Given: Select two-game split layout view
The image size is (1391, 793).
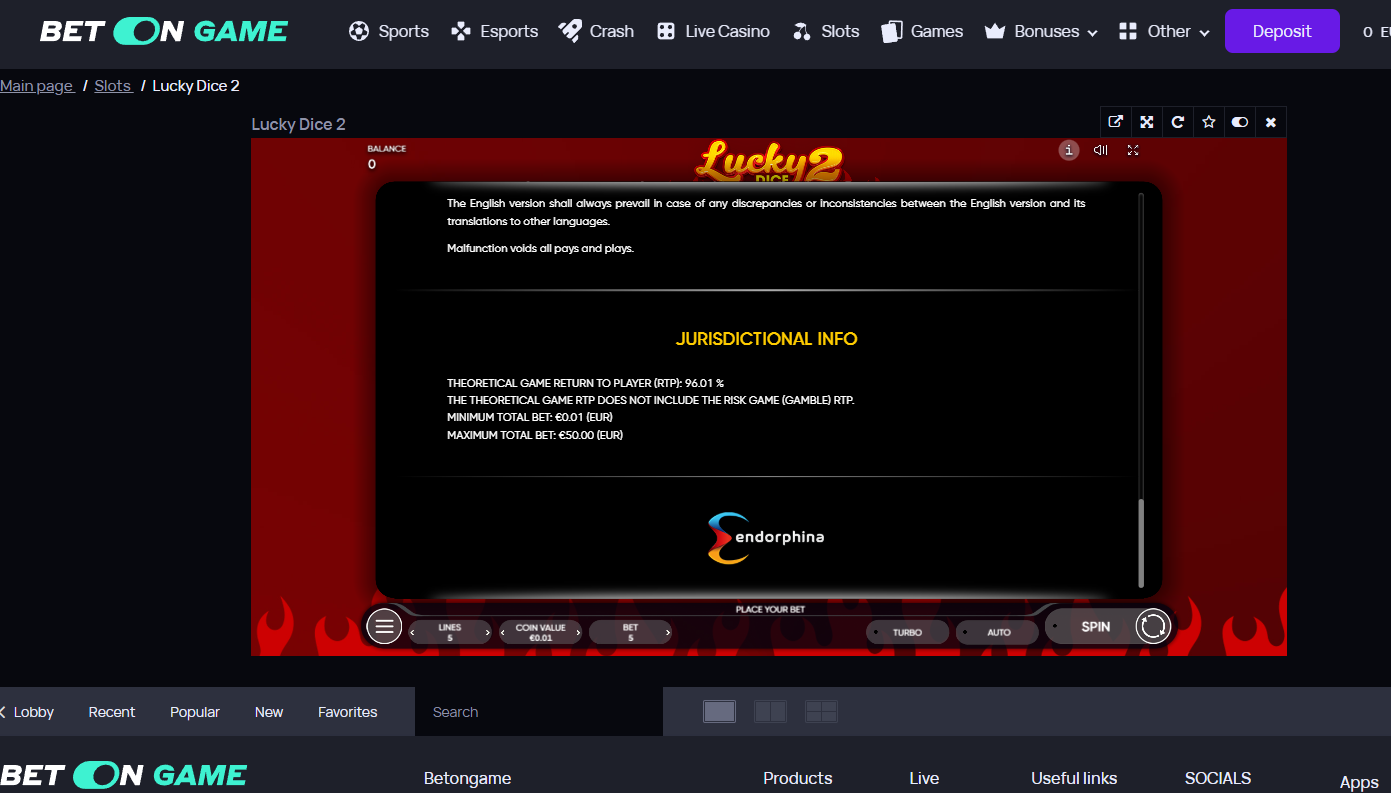Looking at the screenshot, I should [x=770, y=711].
